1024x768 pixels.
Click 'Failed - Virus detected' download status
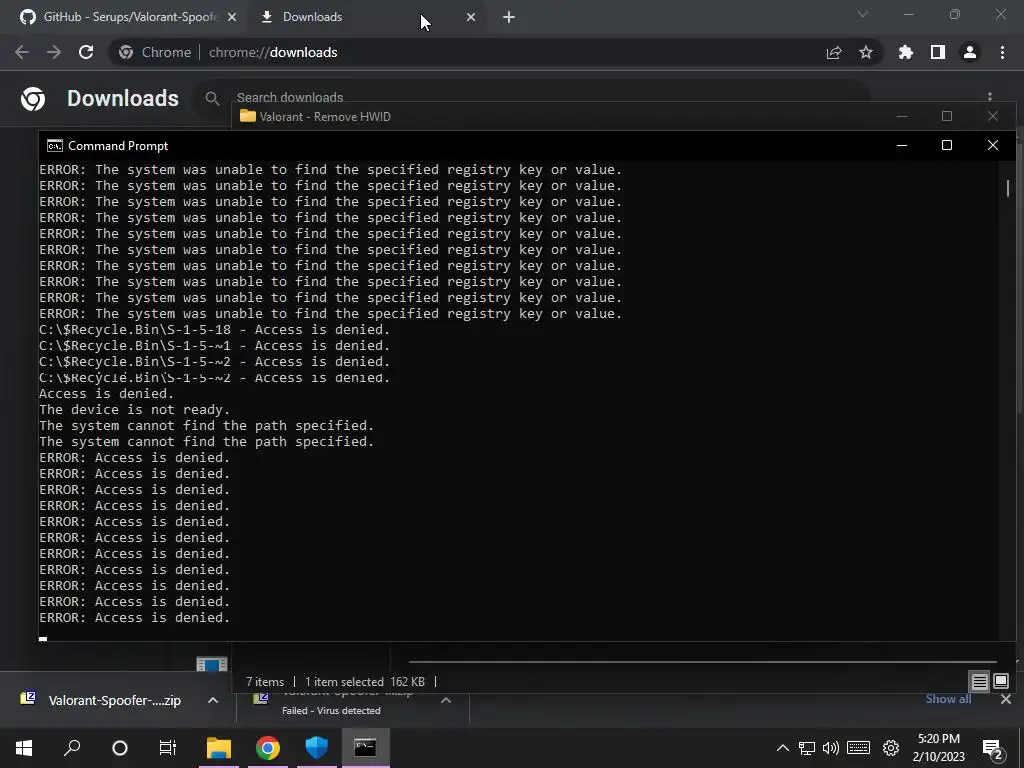pos(331,711)
